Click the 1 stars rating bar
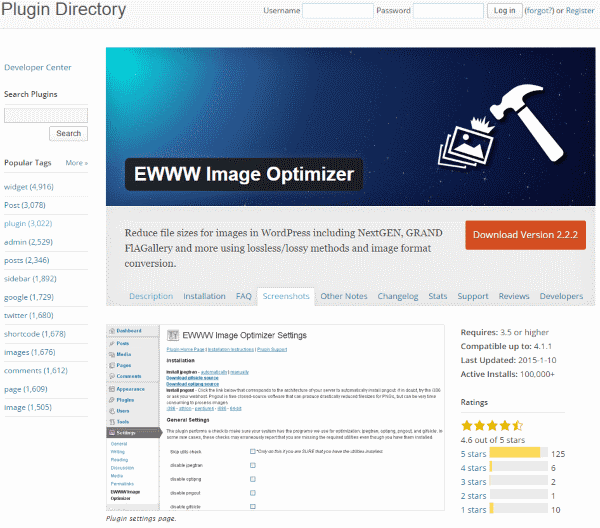 [x=518, y=508]
